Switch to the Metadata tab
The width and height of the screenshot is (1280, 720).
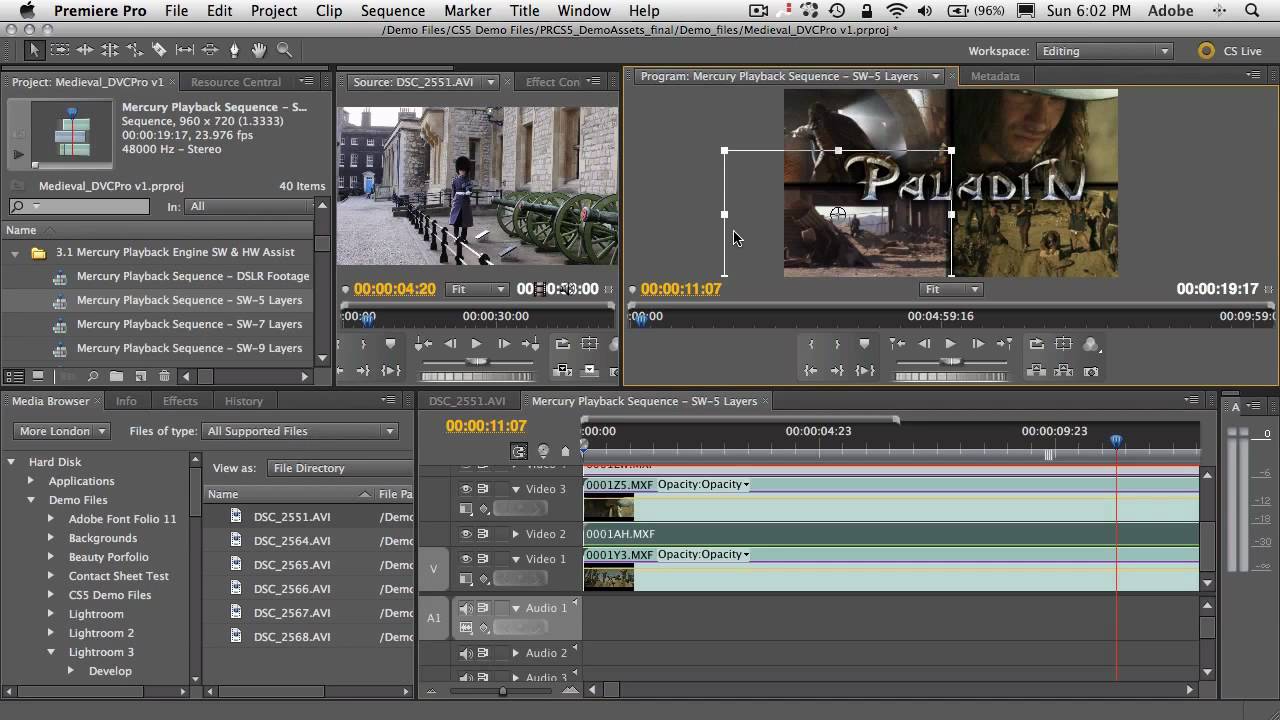click(x=995, y=76)
